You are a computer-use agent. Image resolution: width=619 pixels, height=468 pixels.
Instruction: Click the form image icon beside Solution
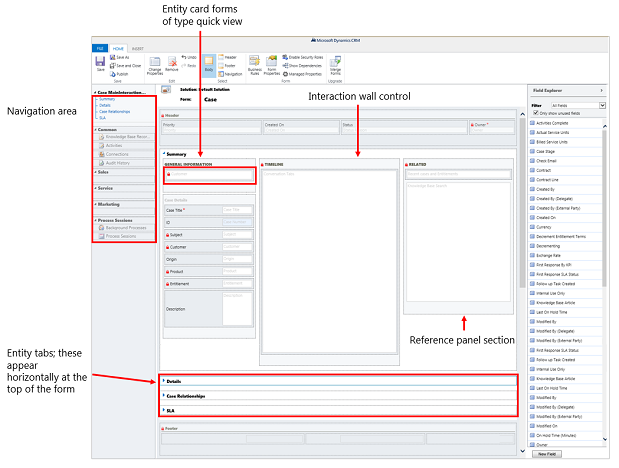(x=166, y=90)
